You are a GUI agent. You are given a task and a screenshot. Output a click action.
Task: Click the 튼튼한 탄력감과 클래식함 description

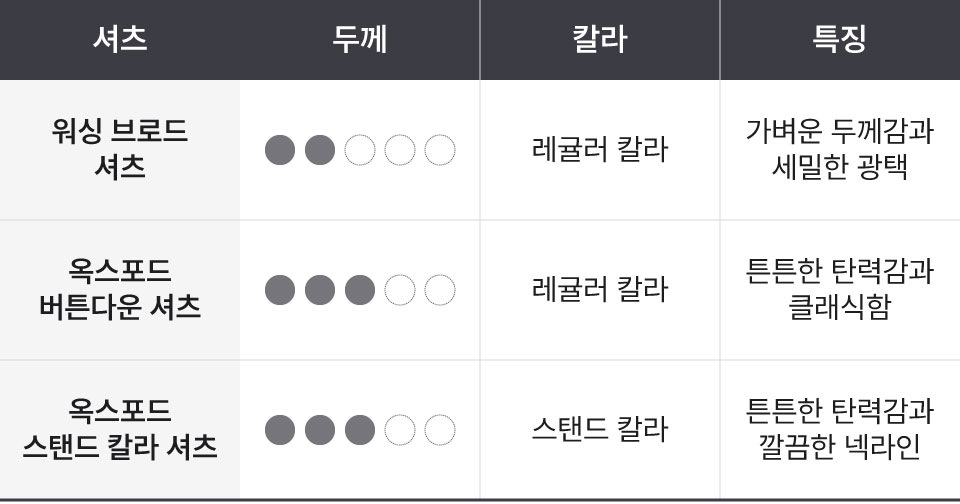tap(839, 289)
